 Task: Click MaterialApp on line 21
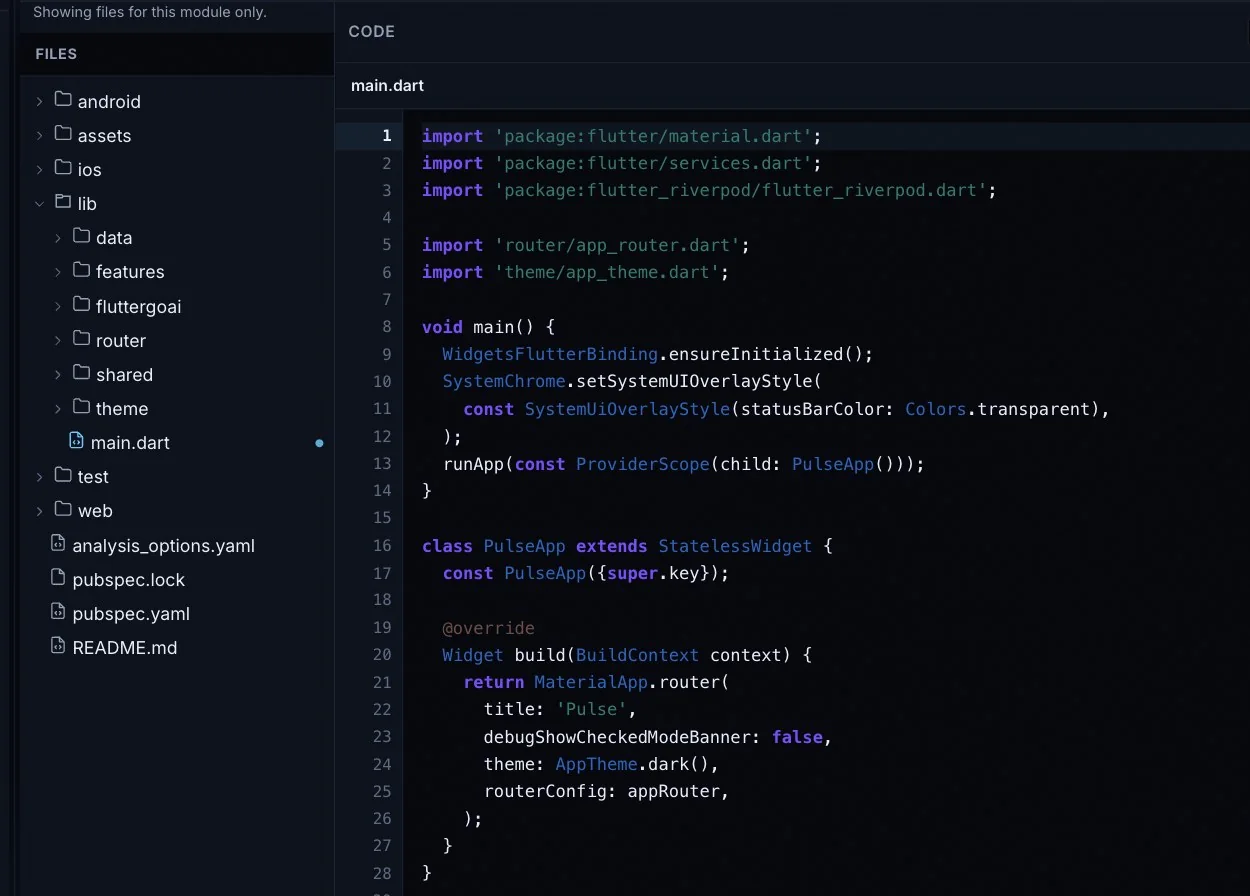[x=591, y=682]
